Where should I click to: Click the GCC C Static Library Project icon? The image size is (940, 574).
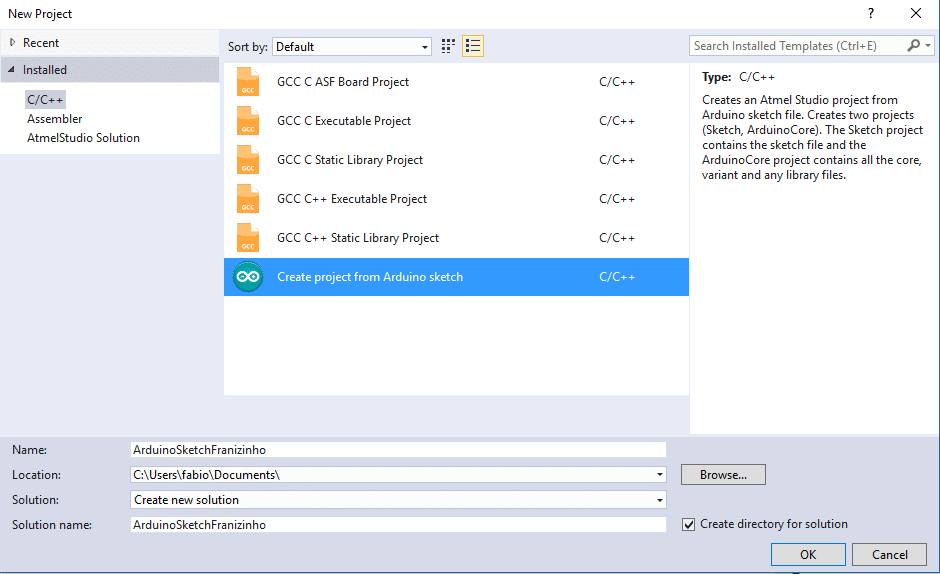coord(248,160)
